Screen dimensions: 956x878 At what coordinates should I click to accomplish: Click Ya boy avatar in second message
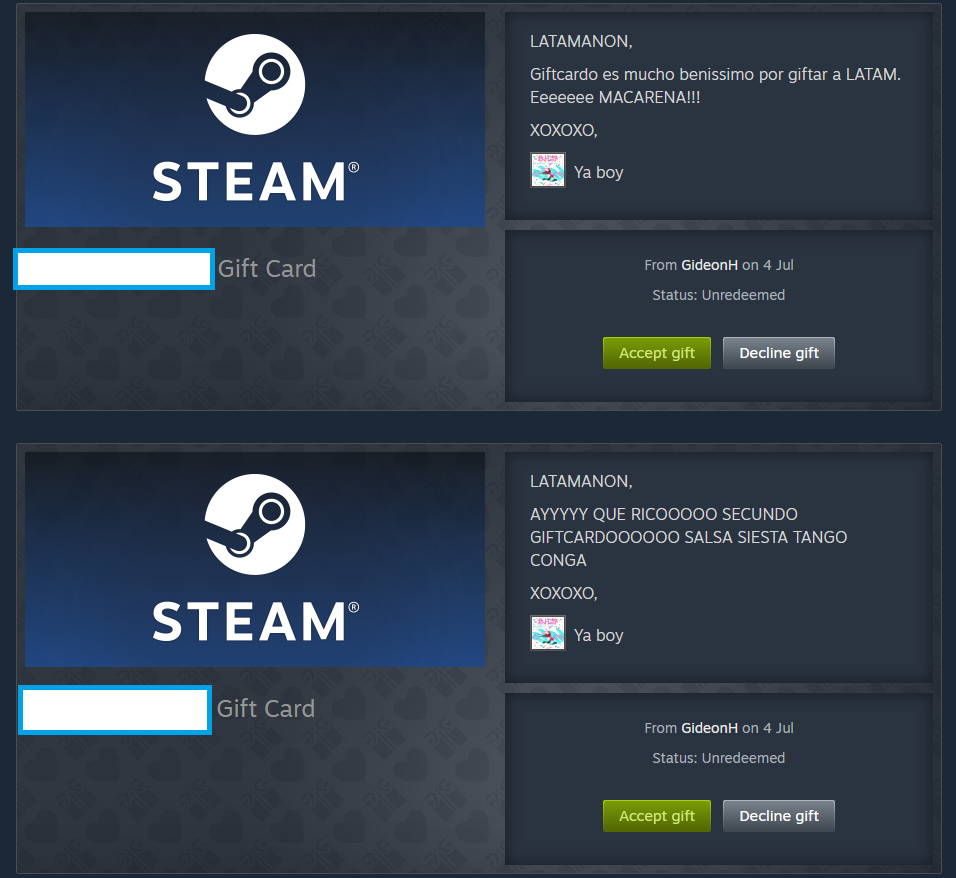548,633
